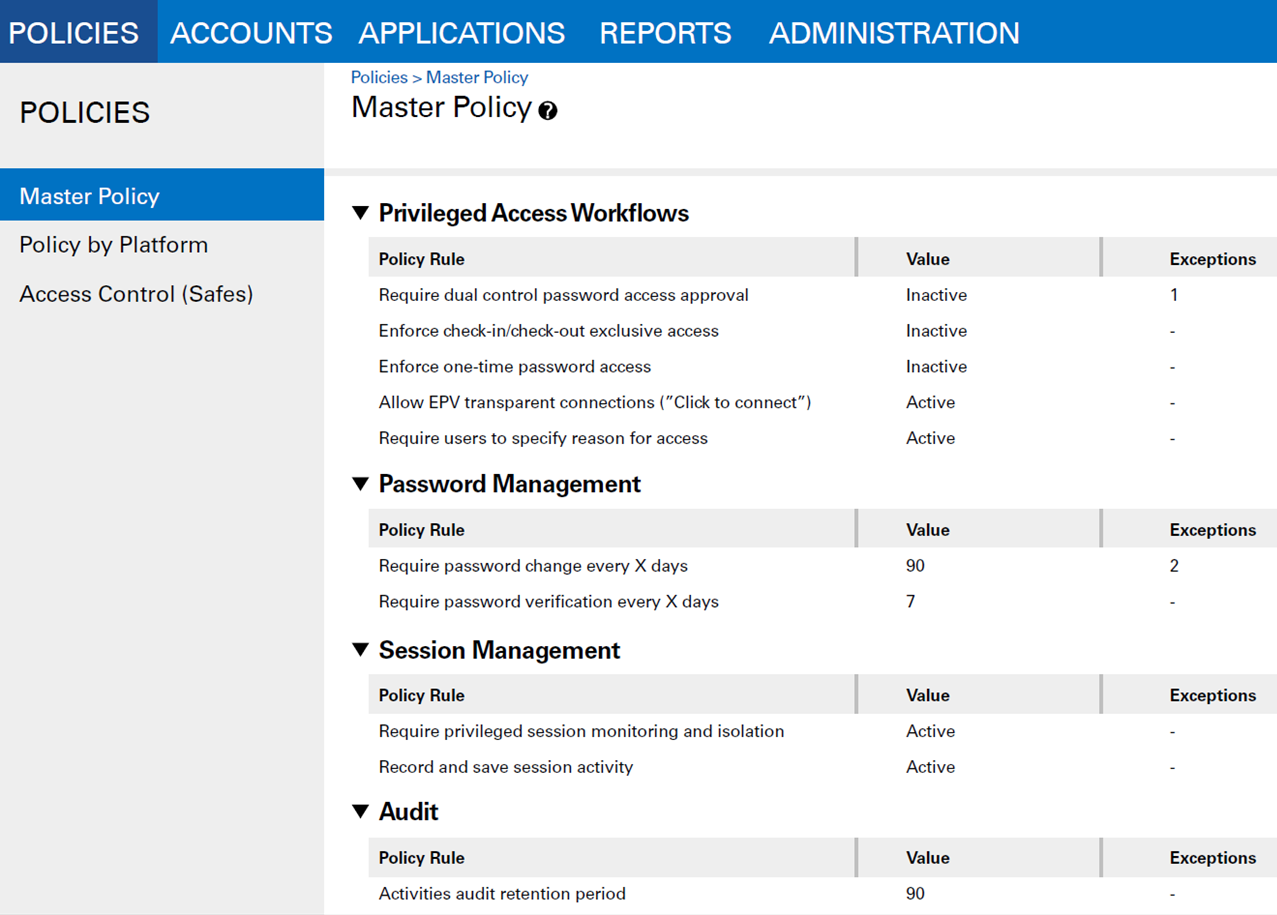Image resolution: width=1277 pixels, height=915 pixels.
Task: Select Require dual control password access approval rule
Action: pos(563,295)
